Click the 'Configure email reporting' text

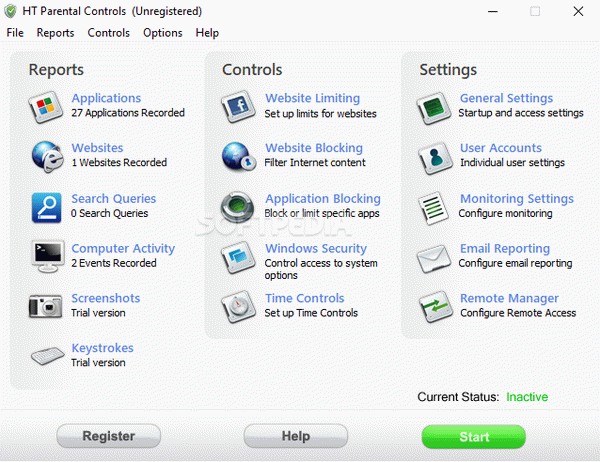(x=515, y=264)
